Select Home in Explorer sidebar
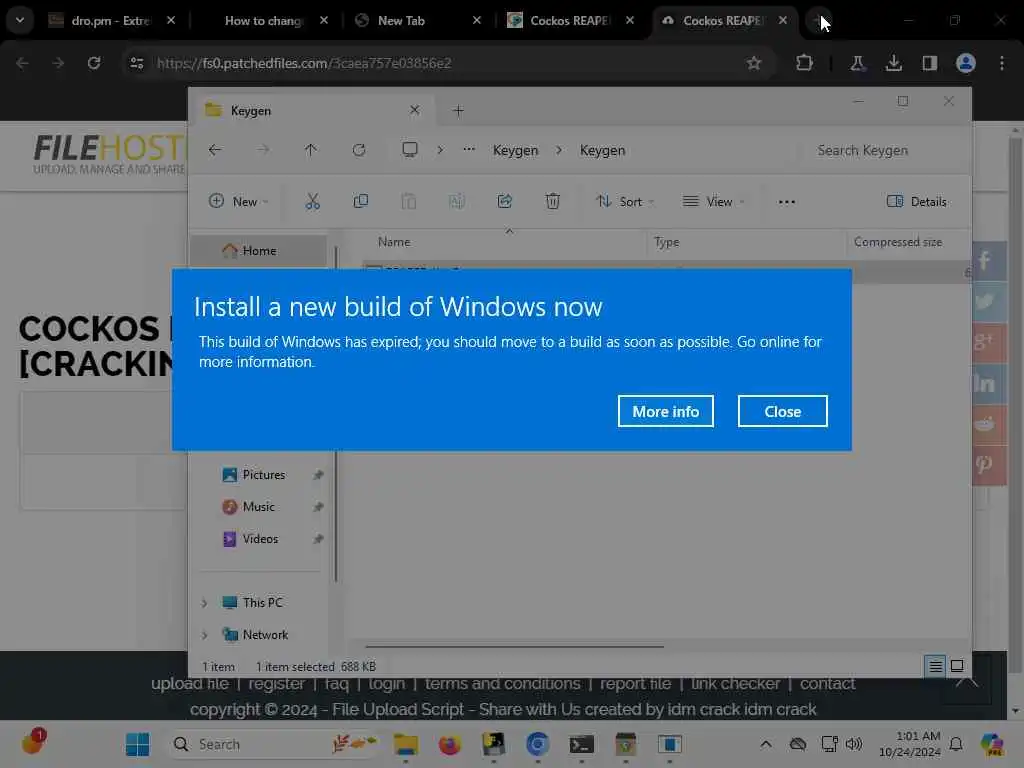This screenshot has width=1024, height=768. click(x=258, y=251)
